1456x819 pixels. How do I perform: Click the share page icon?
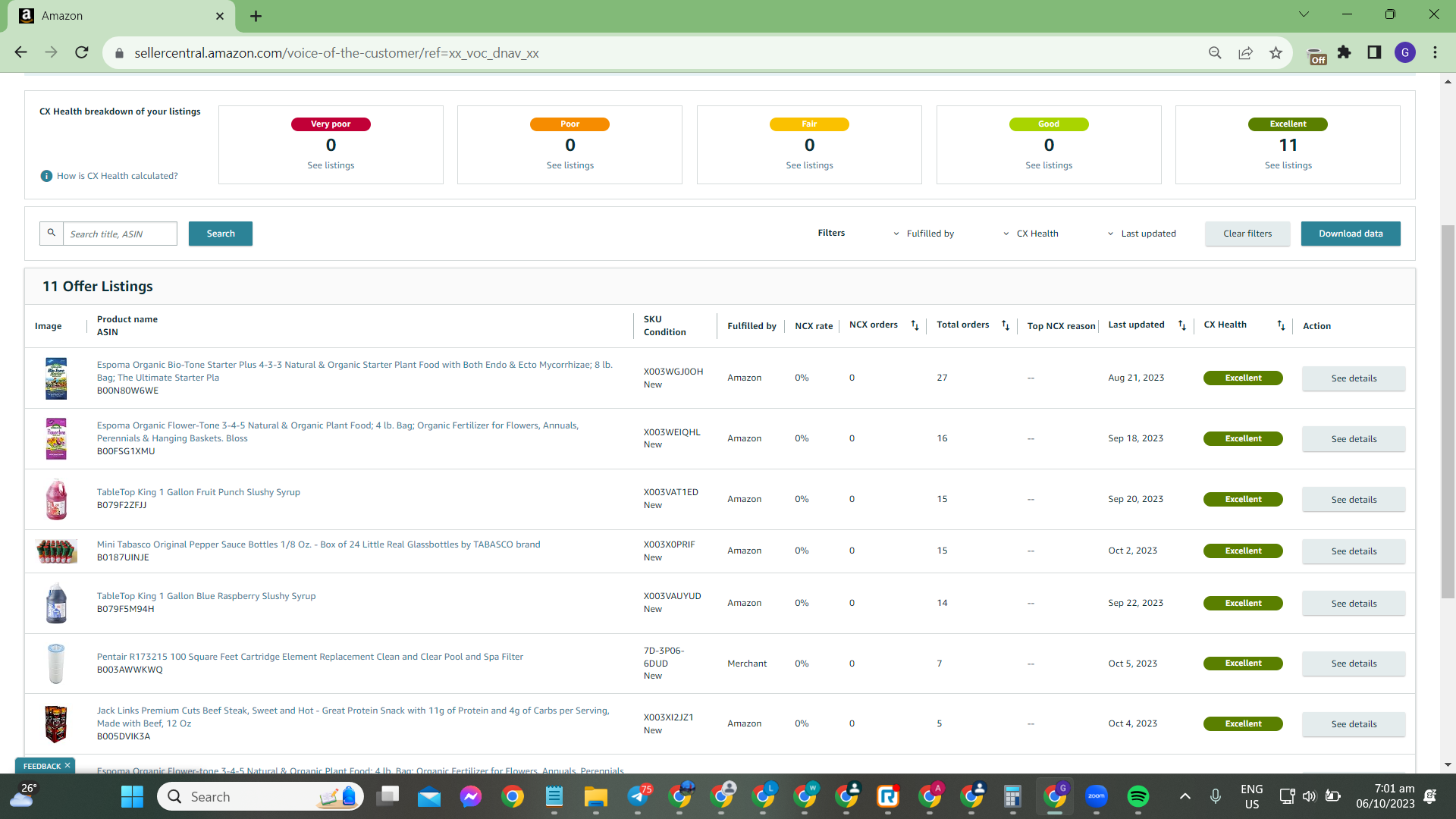pyautogui.click(x=1245, y=52)
